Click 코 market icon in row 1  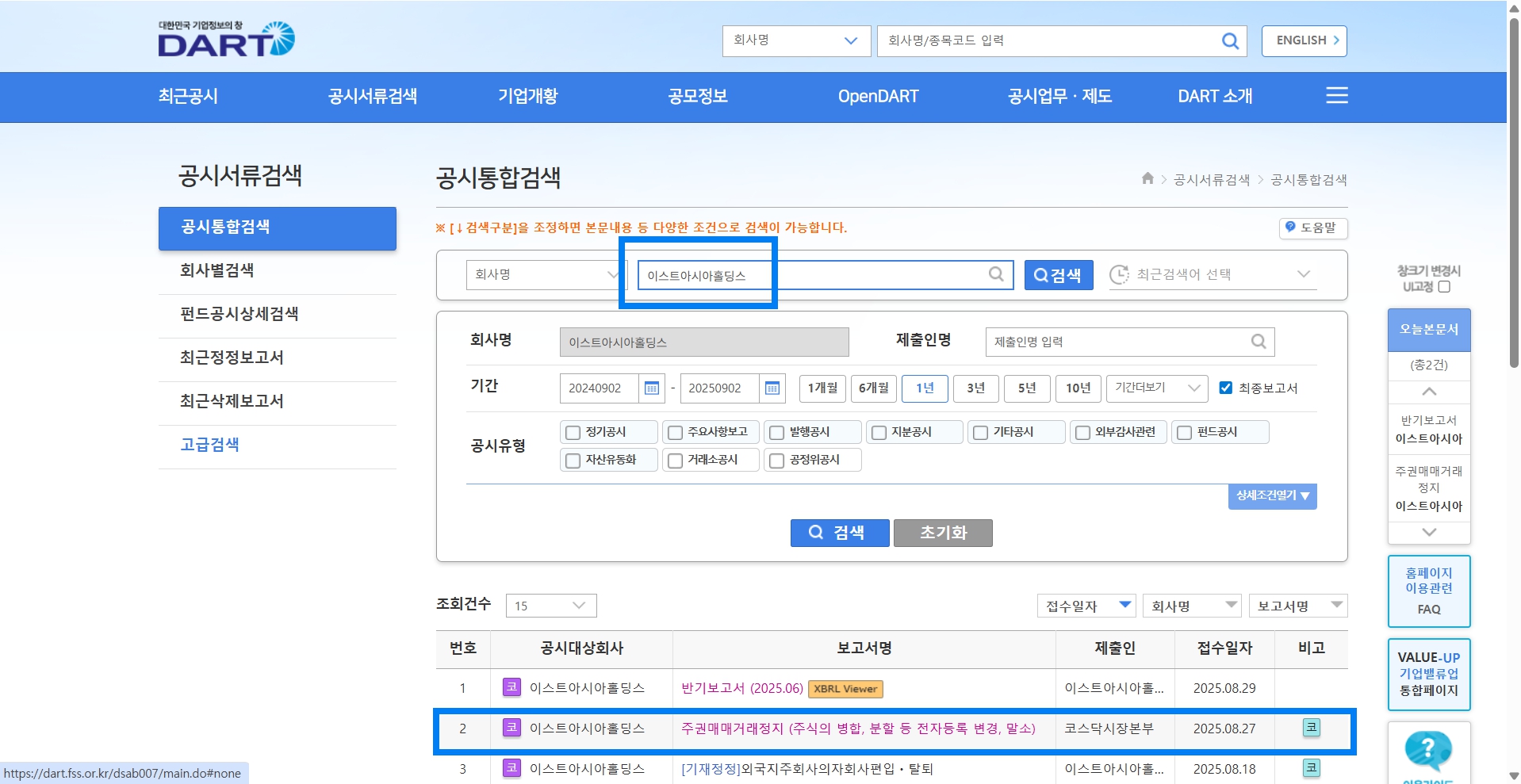coord(512,687)
